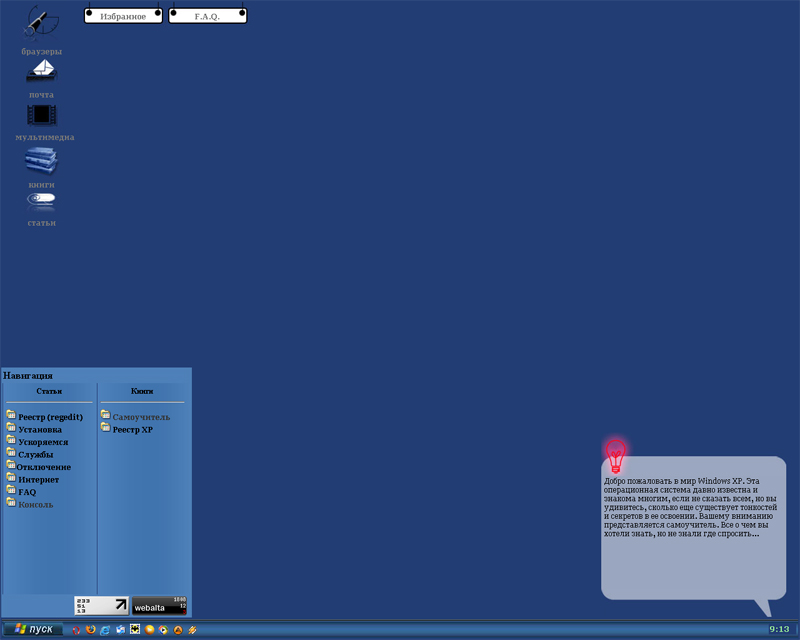Image resolution: width=800 pixels, height=640 pixels.
Task: Click the пуск start button
Action: coord(33,629)
